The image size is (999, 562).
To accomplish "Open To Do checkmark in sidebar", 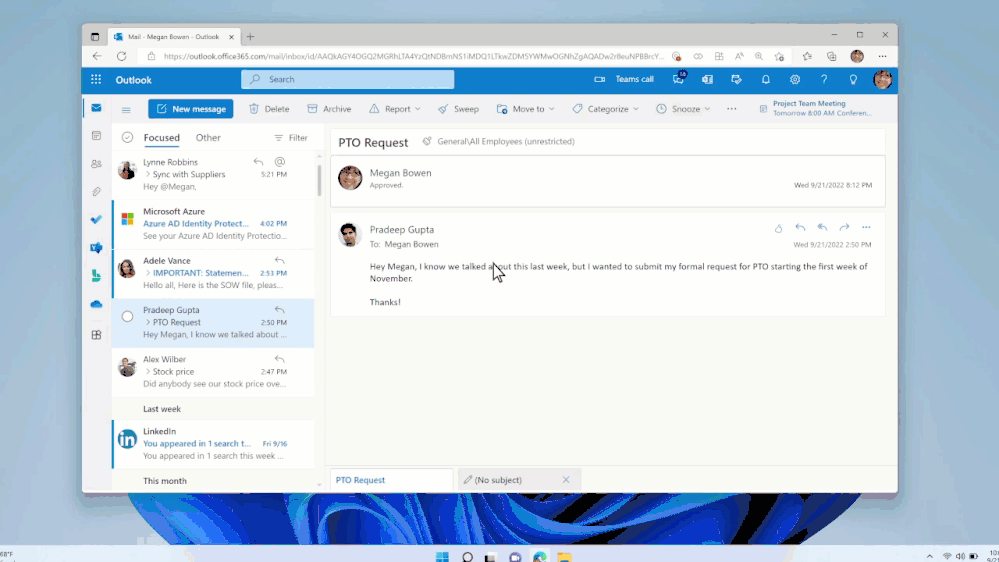I will (x=96, y=219).
